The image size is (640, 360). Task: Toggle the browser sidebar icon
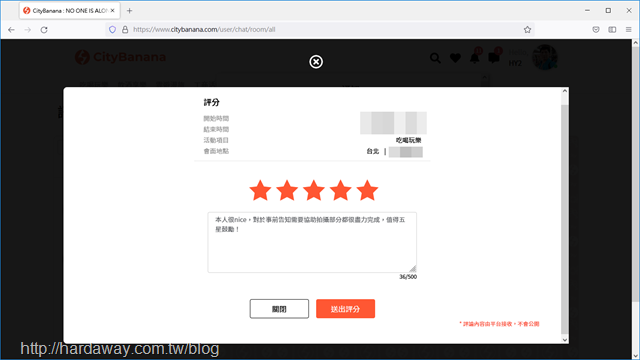[612, 29]
